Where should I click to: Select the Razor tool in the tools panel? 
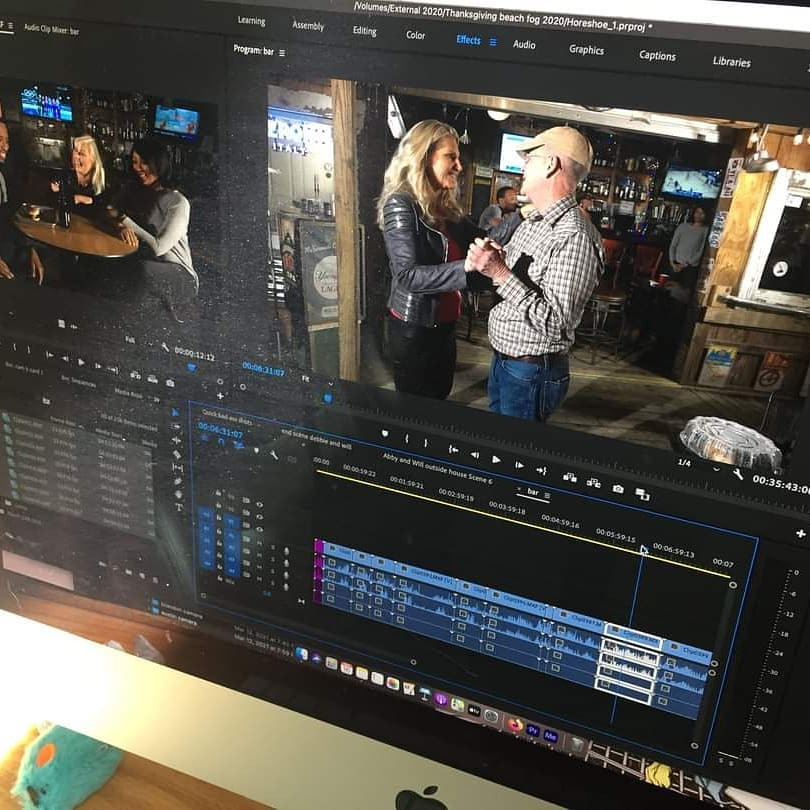click(177, 455)
